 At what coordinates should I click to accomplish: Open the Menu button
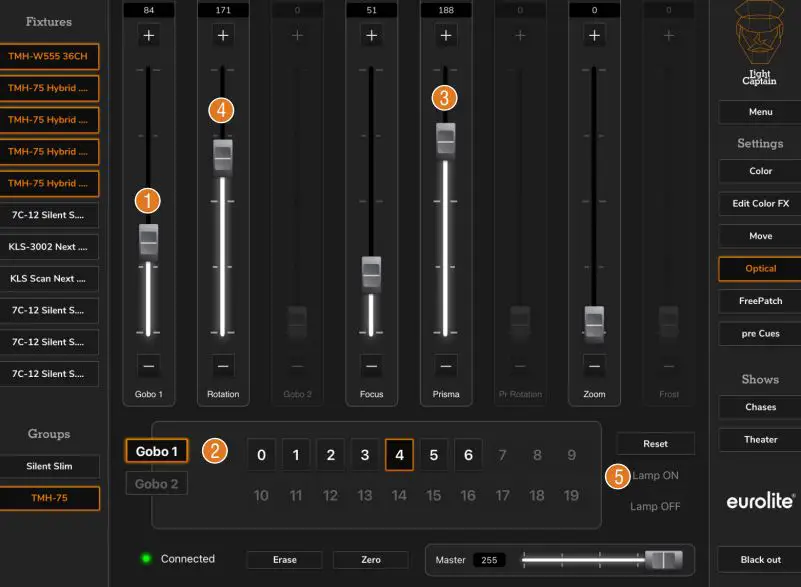tap(760, 112)
